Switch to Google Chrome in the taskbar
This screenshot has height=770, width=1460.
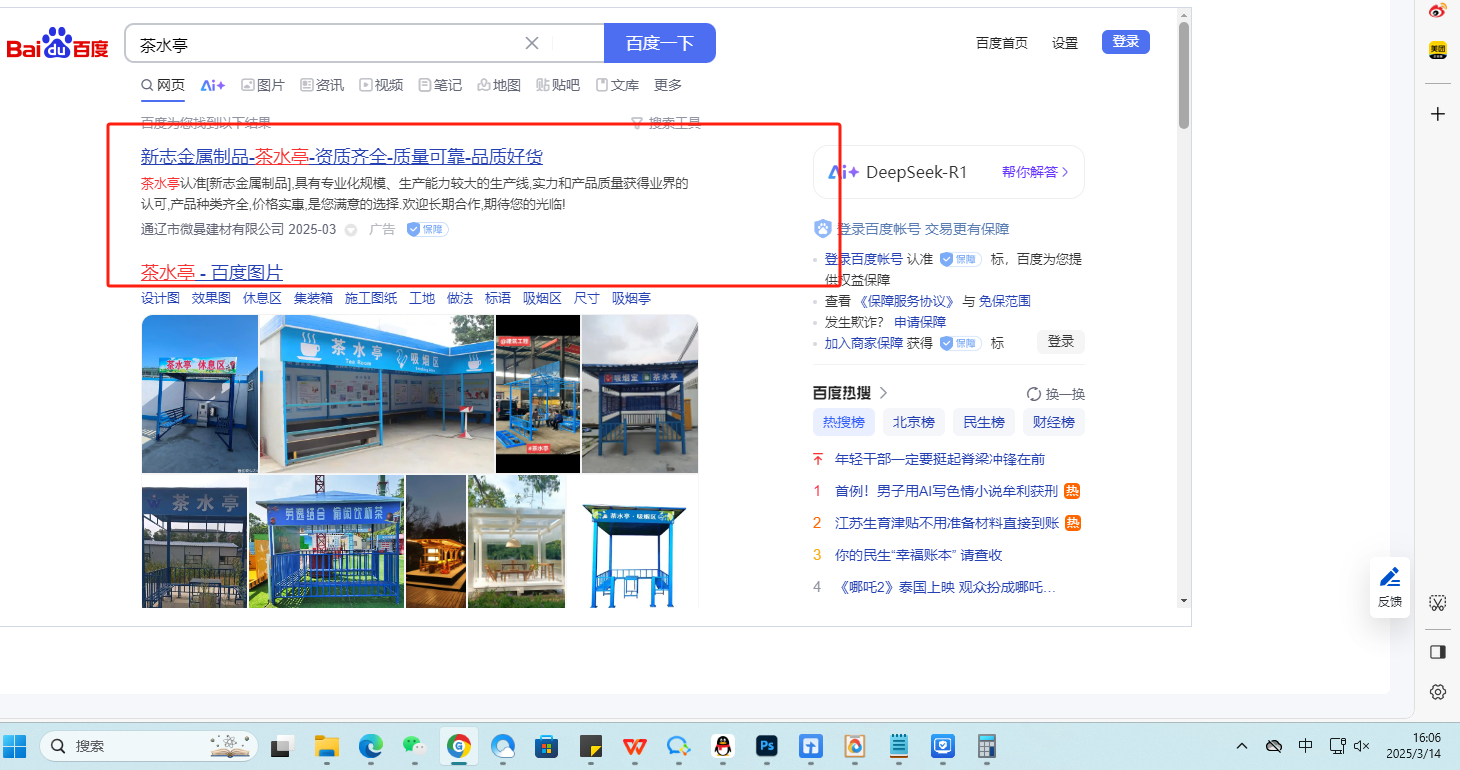pyautogui.click(x=459, y=746)
